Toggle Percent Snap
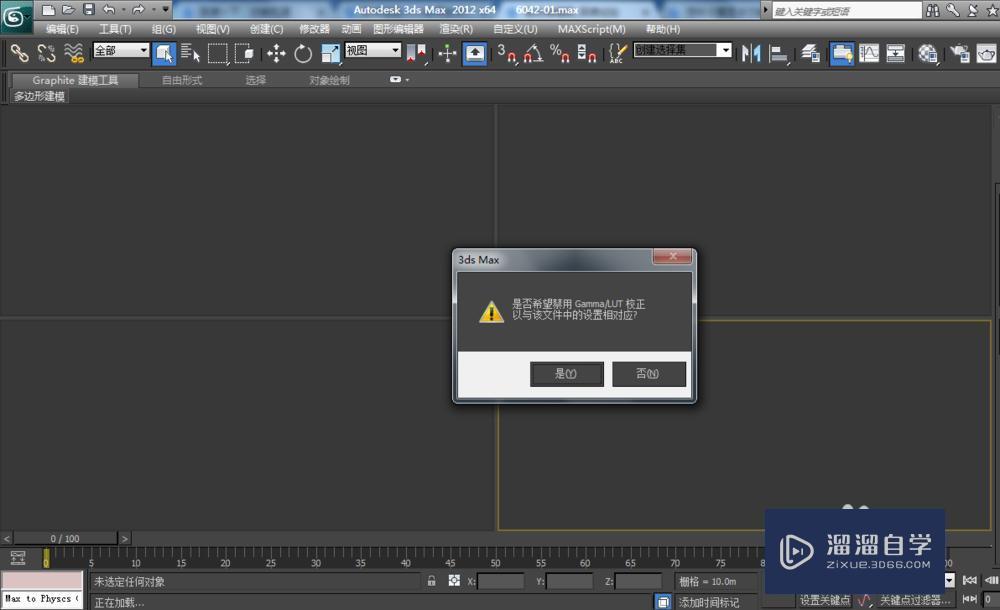The height and width of the screenshot is (610, 1000). click(559, 54)
